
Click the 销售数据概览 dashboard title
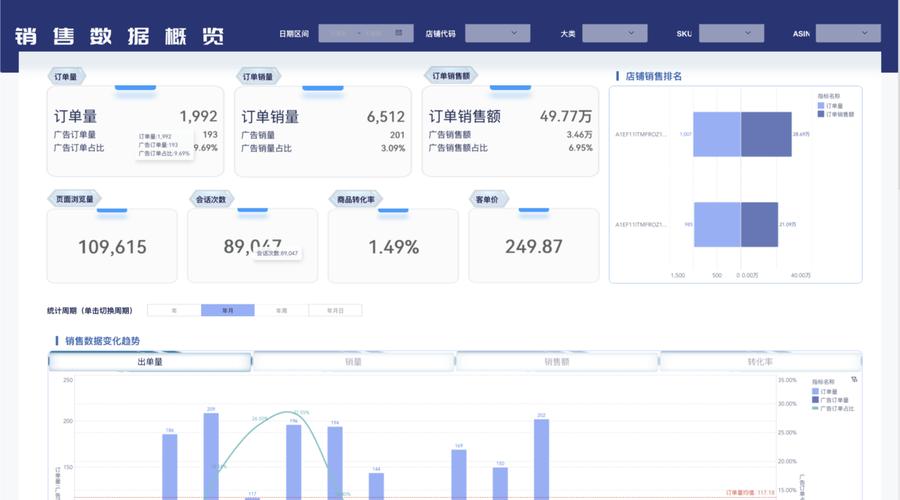coord(119,36)
